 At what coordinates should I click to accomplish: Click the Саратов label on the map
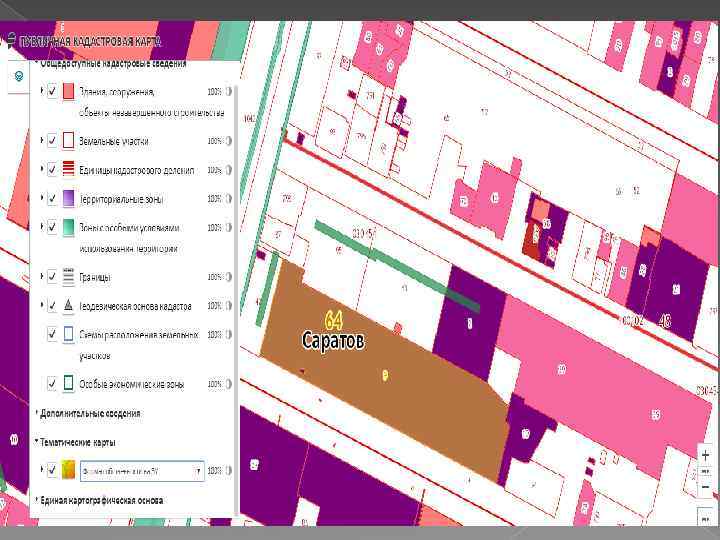click(333, 341)
